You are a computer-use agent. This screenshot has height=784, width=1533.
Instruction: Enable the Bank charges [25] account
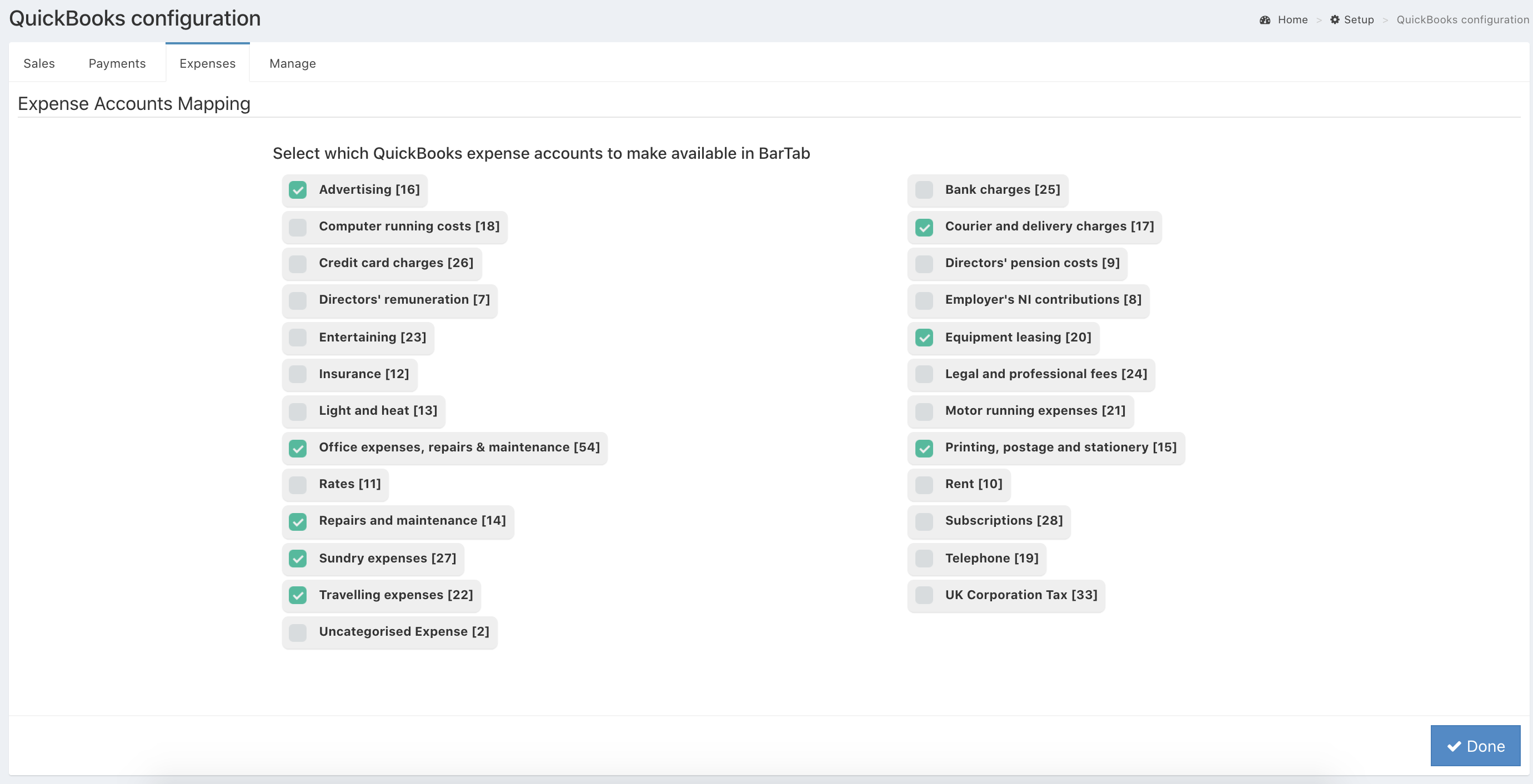(x=924, y=190)
